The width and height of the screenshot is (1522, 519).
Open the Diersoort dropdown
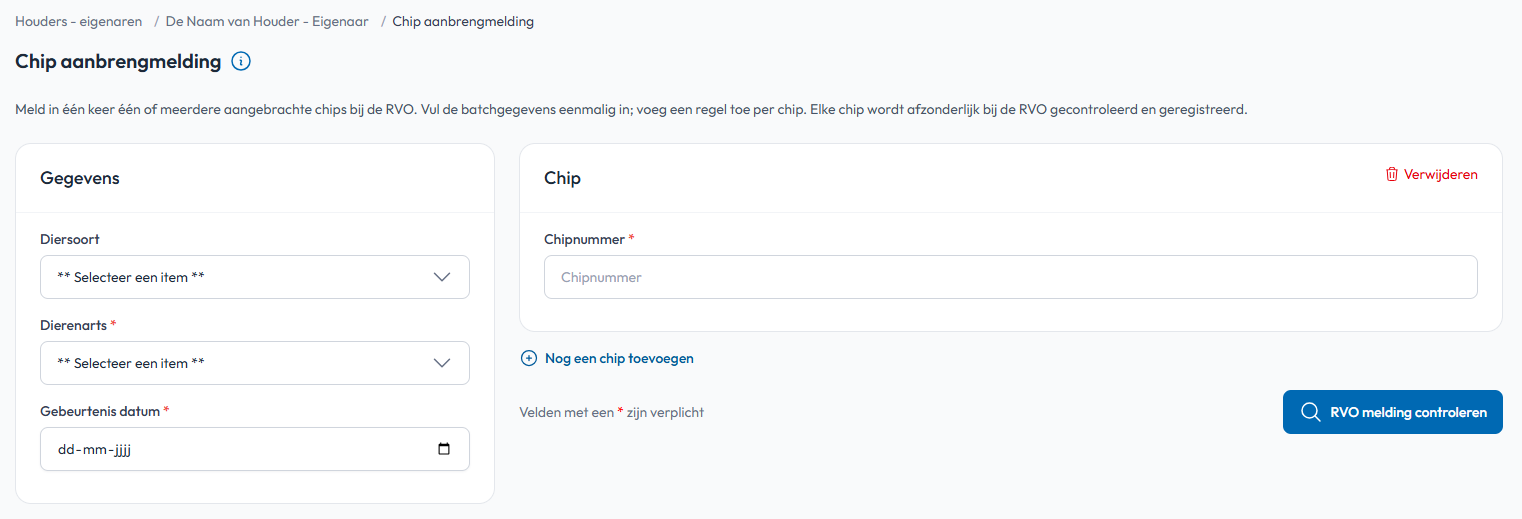[x=255, y=277]
